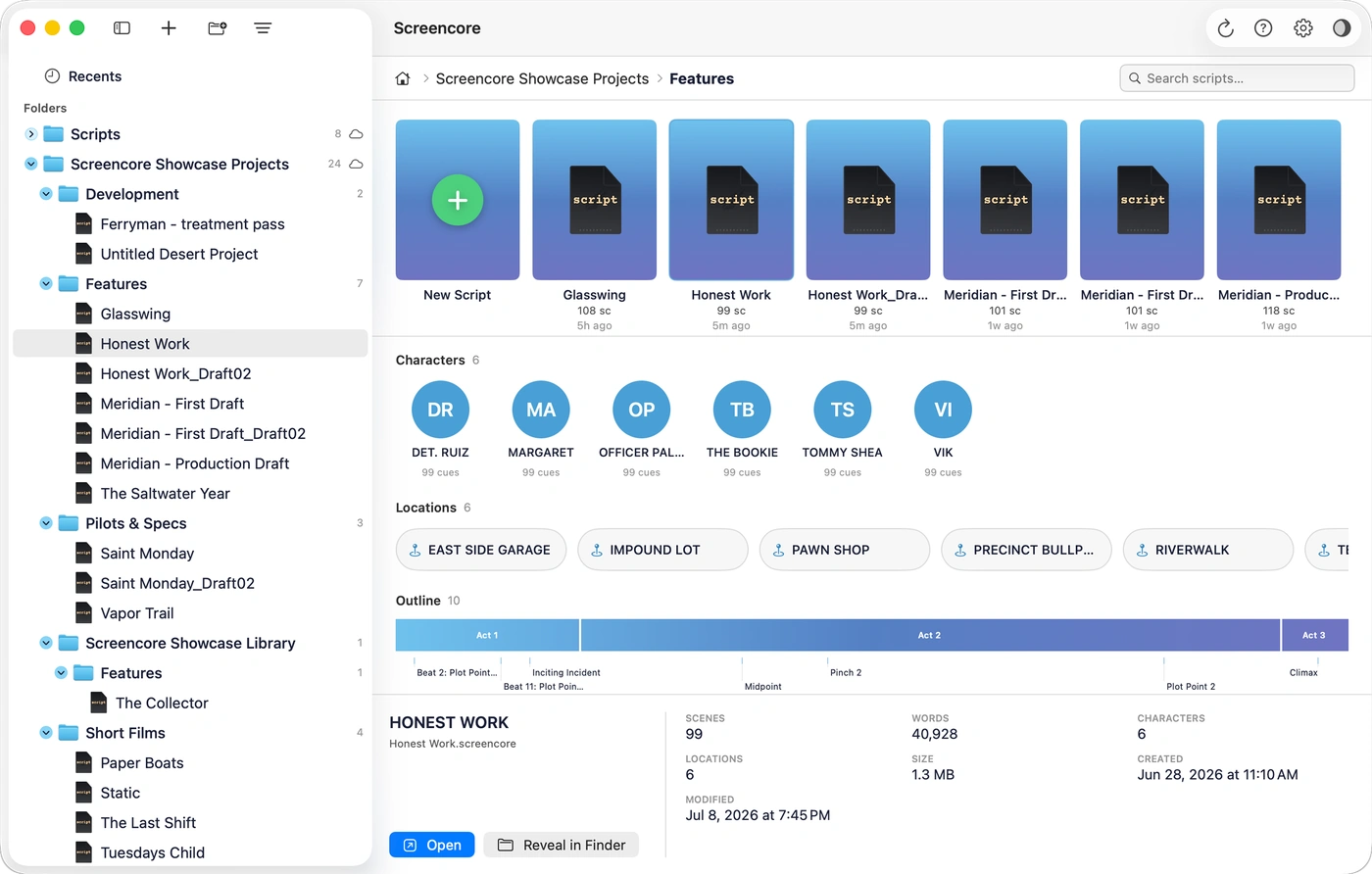Select the PAWN SHOP location chip

click(x=845, y=550)
